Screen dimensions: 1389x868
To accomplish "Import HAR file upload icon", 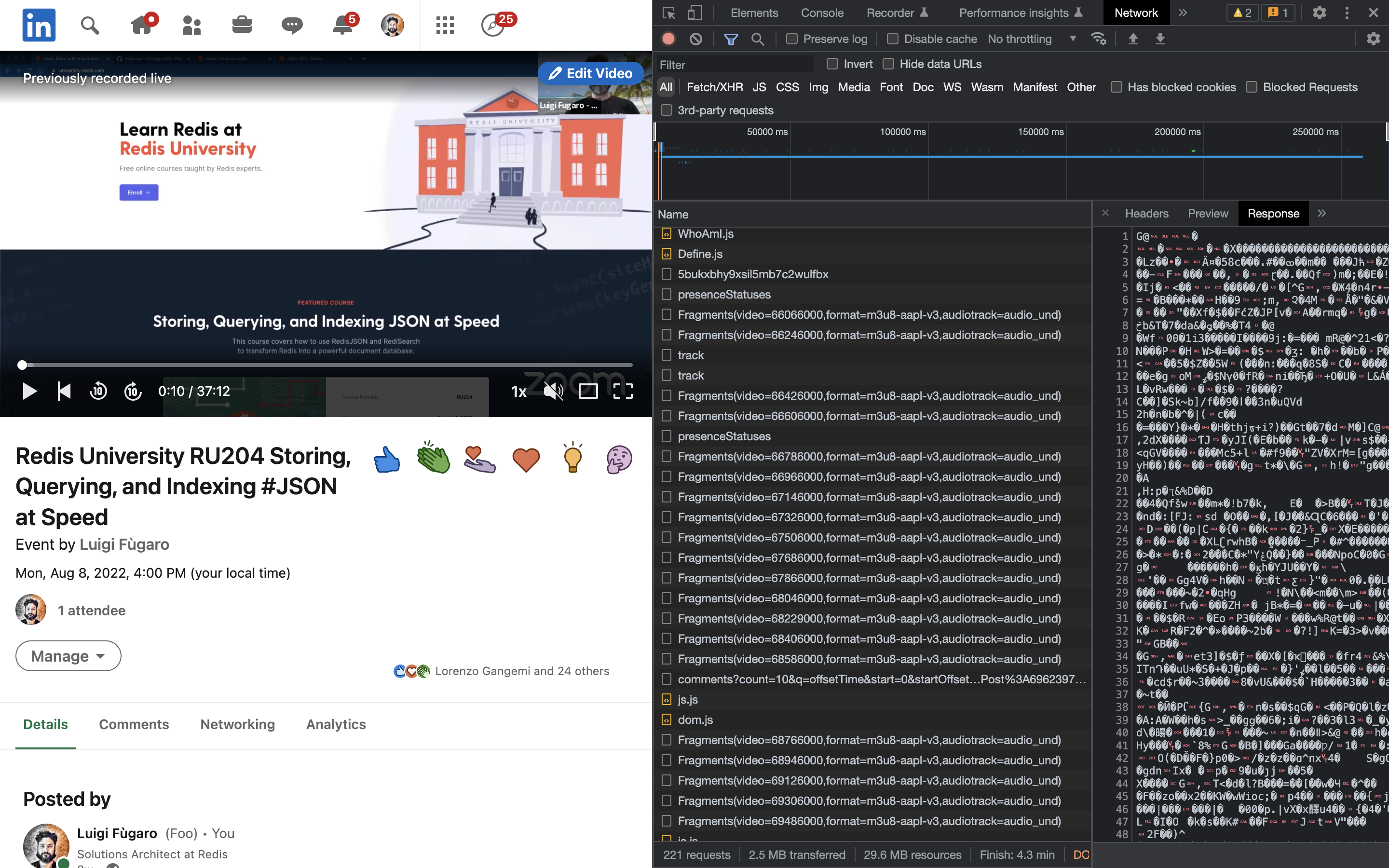I will (x=1133, y=39).
